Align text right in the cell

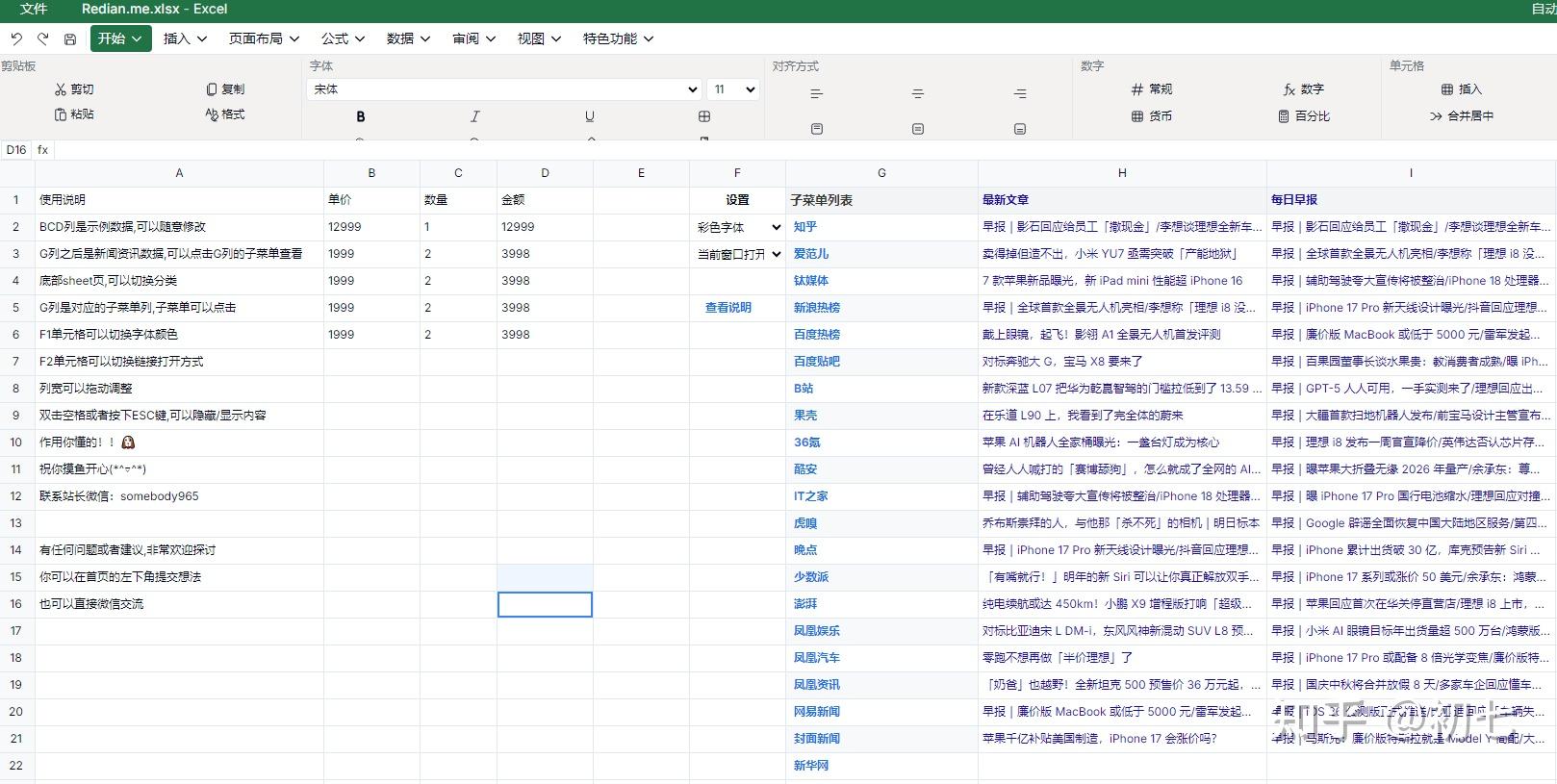click(x=1020, y=93)
